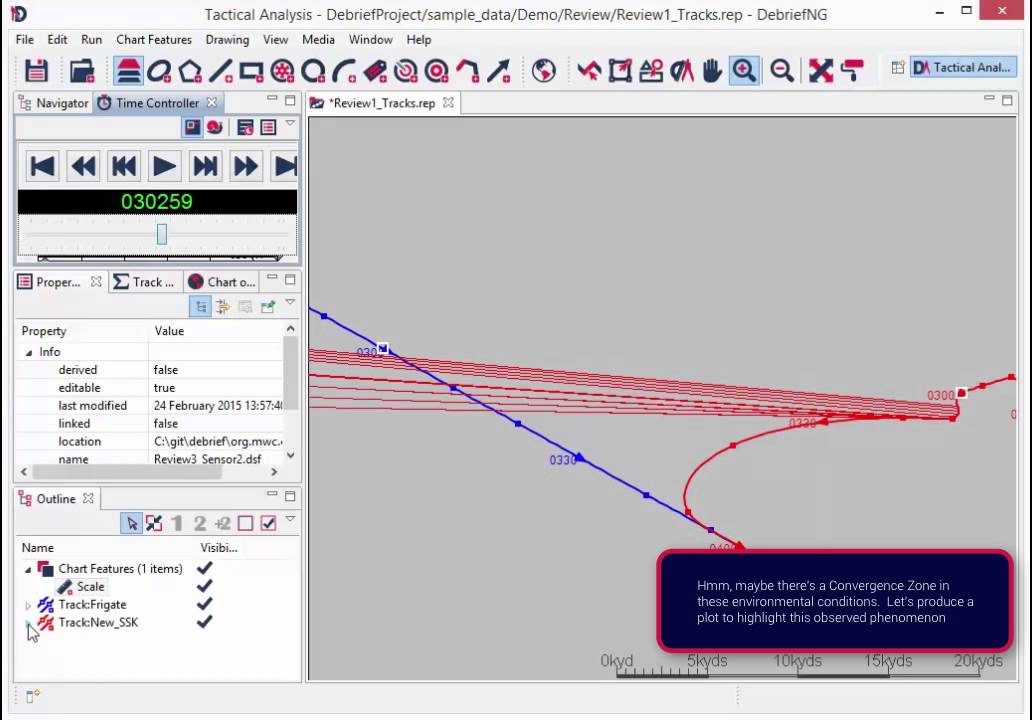1032x720 pixels.
Task: Click the fast rewind double-arrow button
Action: [83, 166]
